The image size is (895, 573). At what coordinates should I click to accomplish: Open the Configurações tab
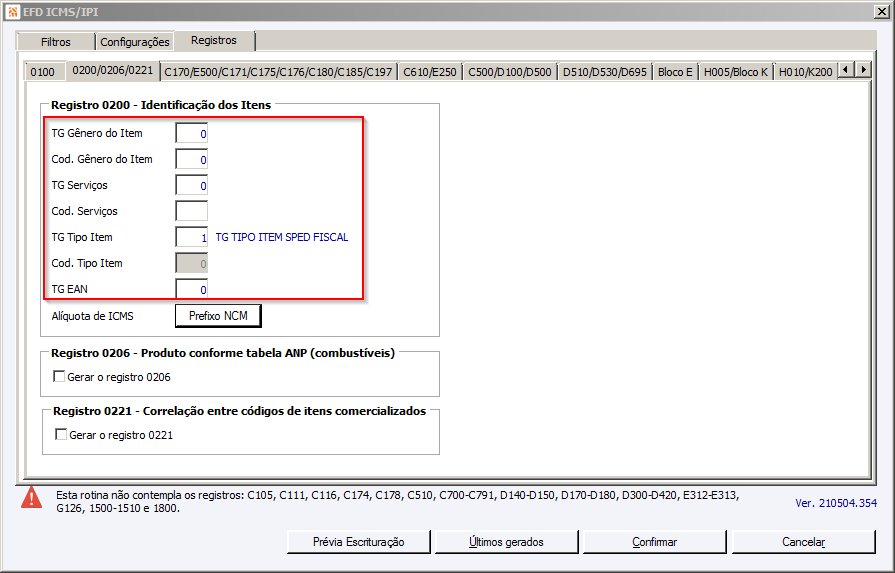pos(135,42)
